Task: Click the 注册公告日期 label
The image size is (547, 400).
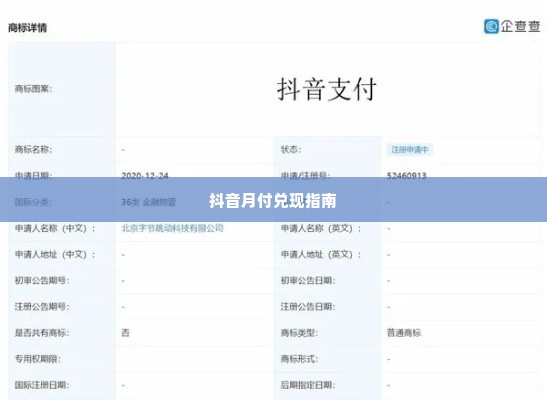Action: 308,307
